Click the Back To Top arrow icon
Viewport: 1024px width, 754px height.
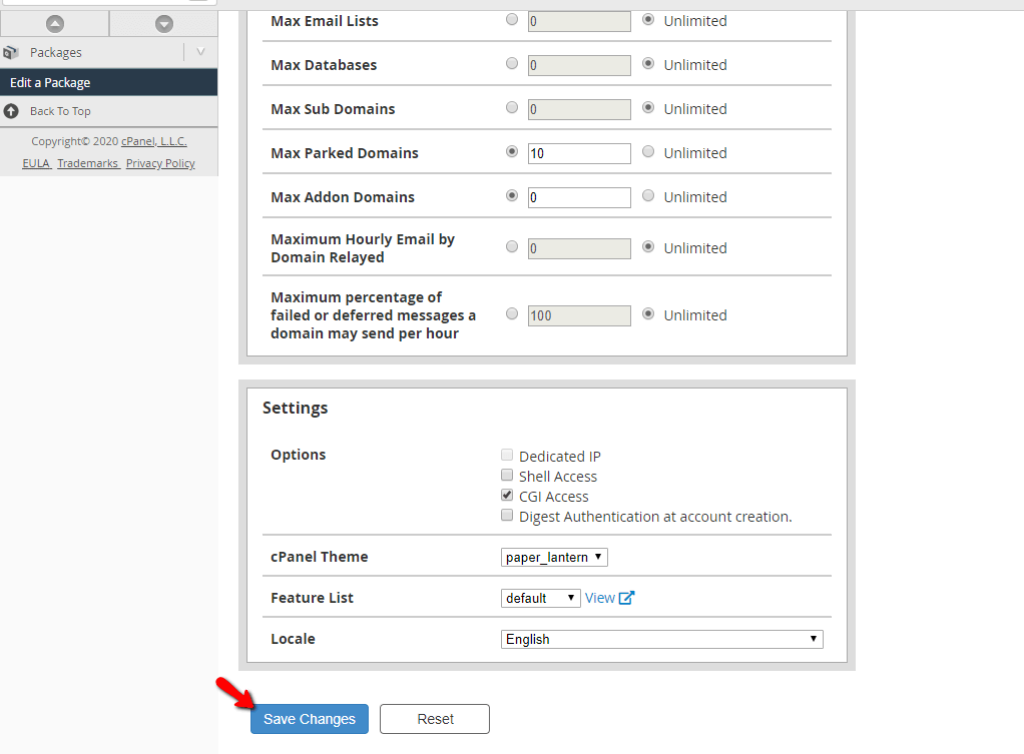11,111
